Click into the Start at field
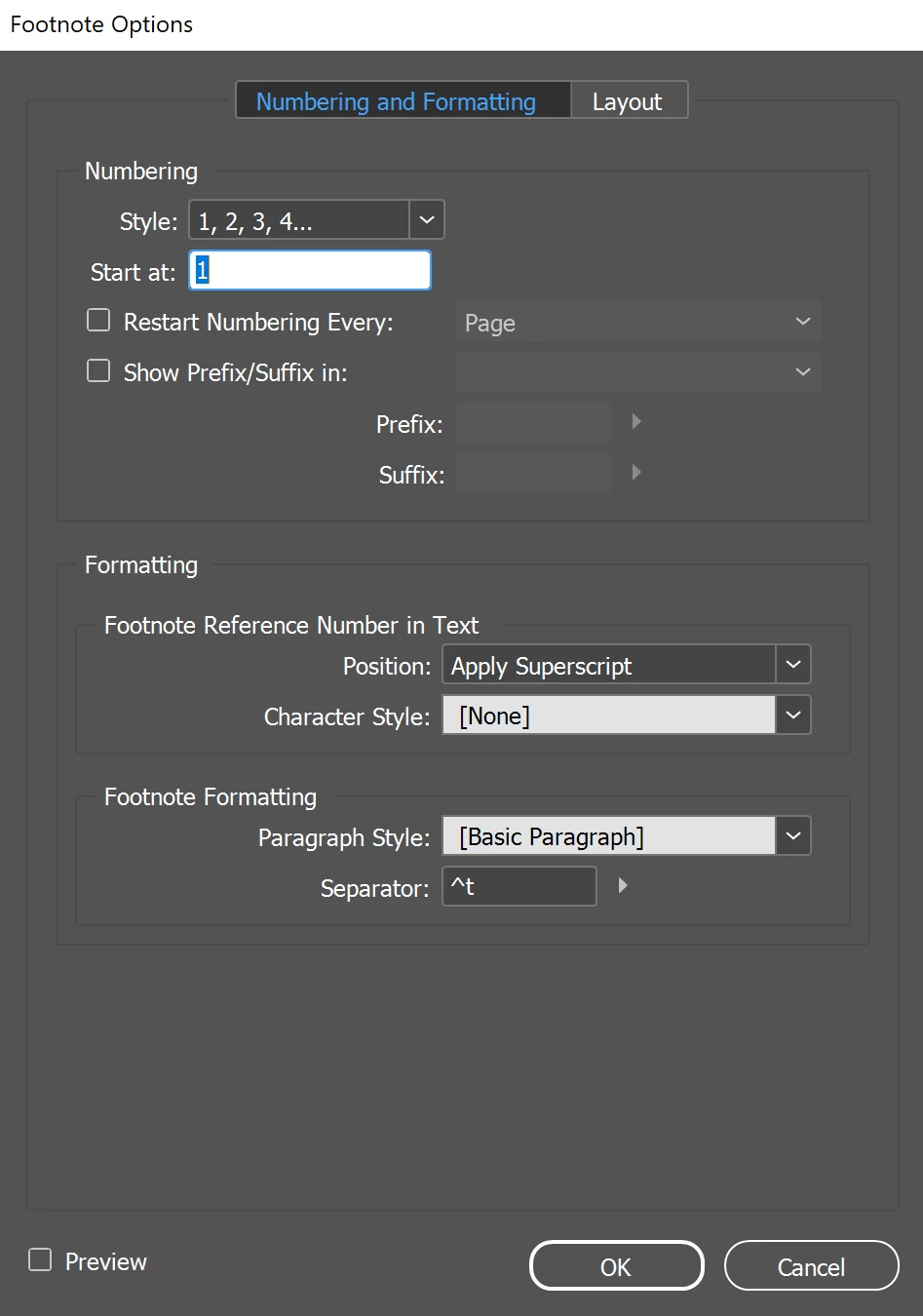This screenshot has width=923, height=1316. coord(310,270)
